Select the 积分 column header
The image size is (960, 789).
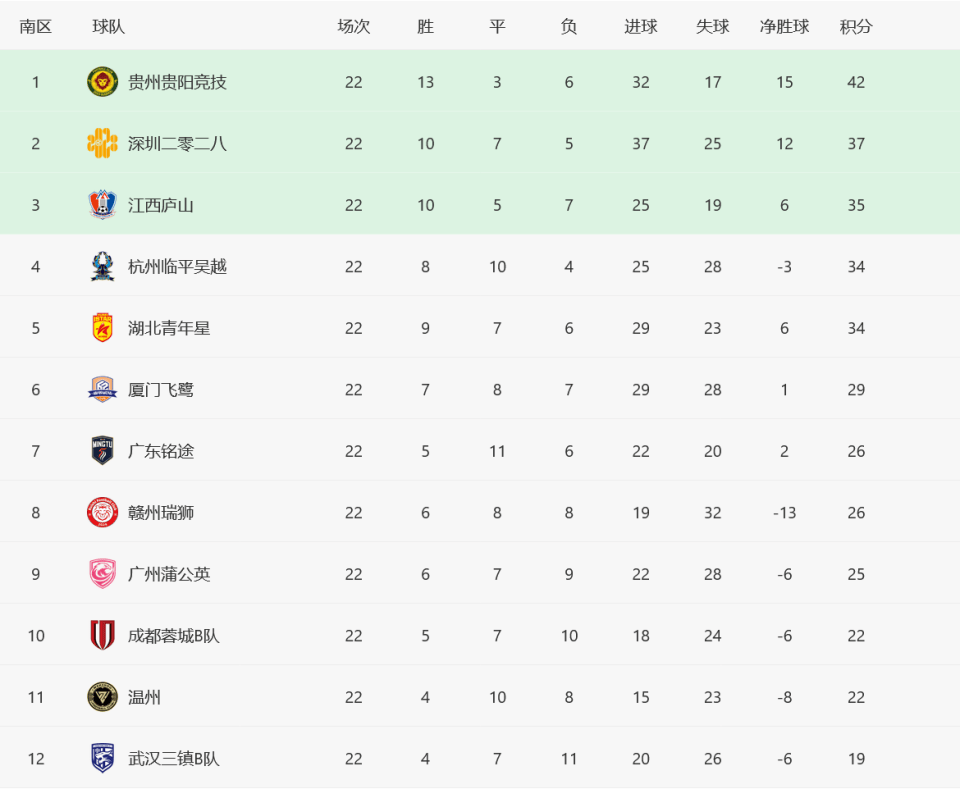tap(856, 26)
